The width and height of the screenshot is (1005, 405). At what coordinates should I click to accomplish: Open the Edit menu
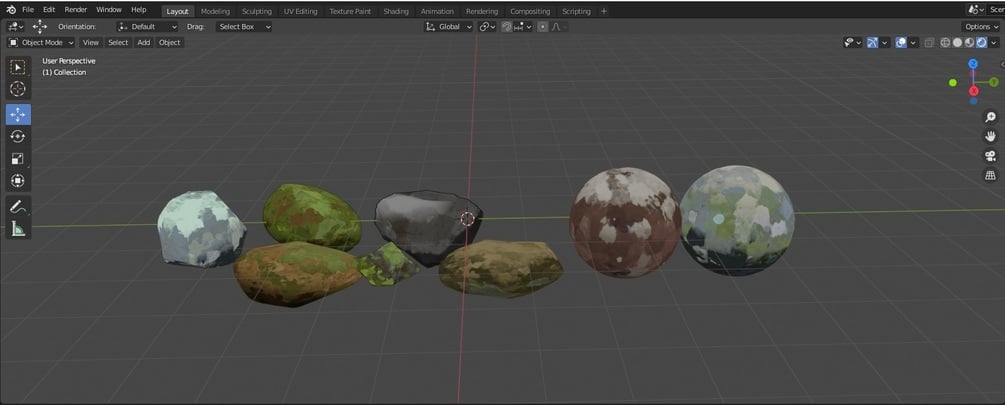(x=49, y=10)
